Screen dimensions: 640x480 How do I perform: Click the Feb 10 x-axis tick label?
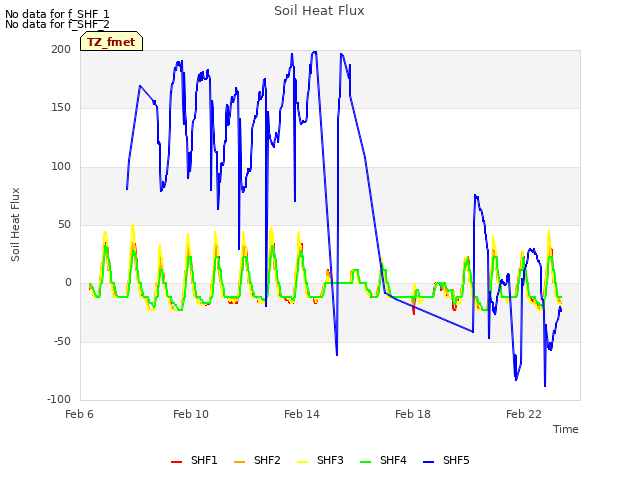191,414
